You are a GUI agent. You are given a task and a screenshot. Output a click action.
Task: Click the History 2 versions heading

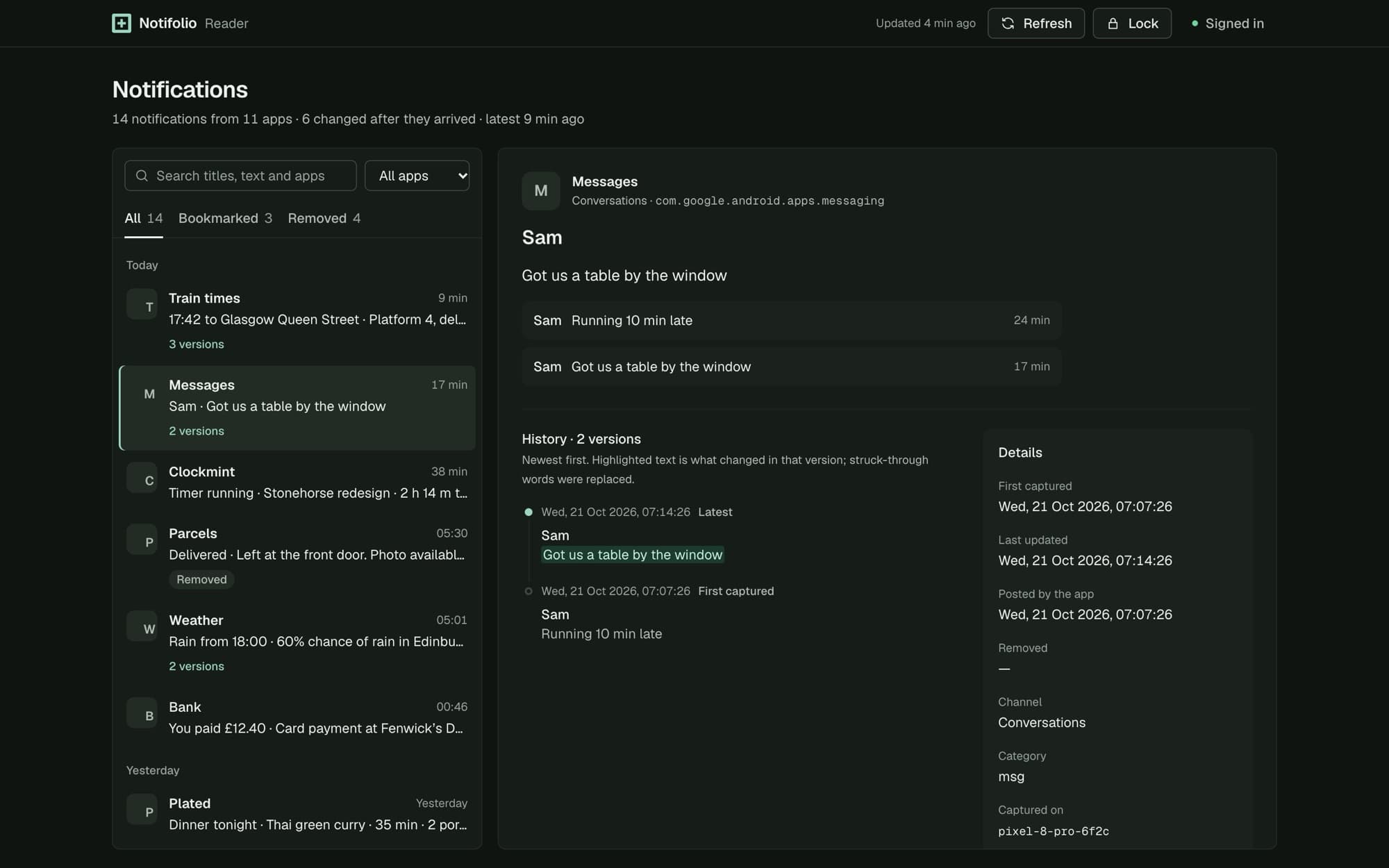[581, 439]
